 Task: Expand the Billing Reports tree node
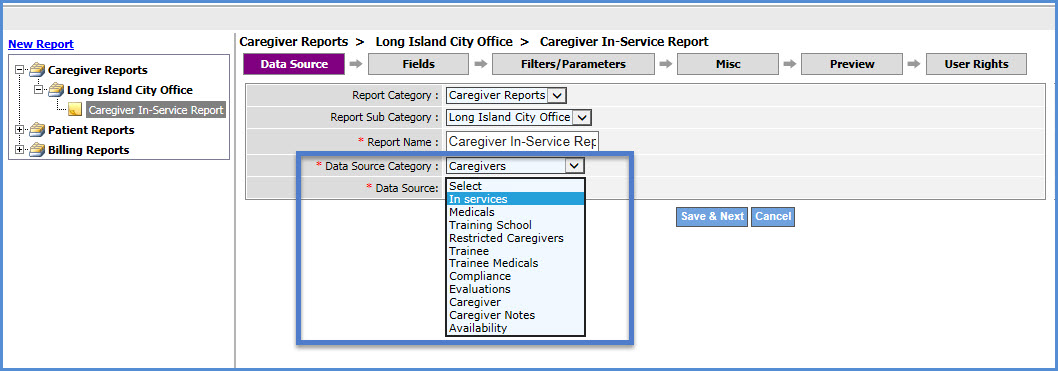coord(19,150)
